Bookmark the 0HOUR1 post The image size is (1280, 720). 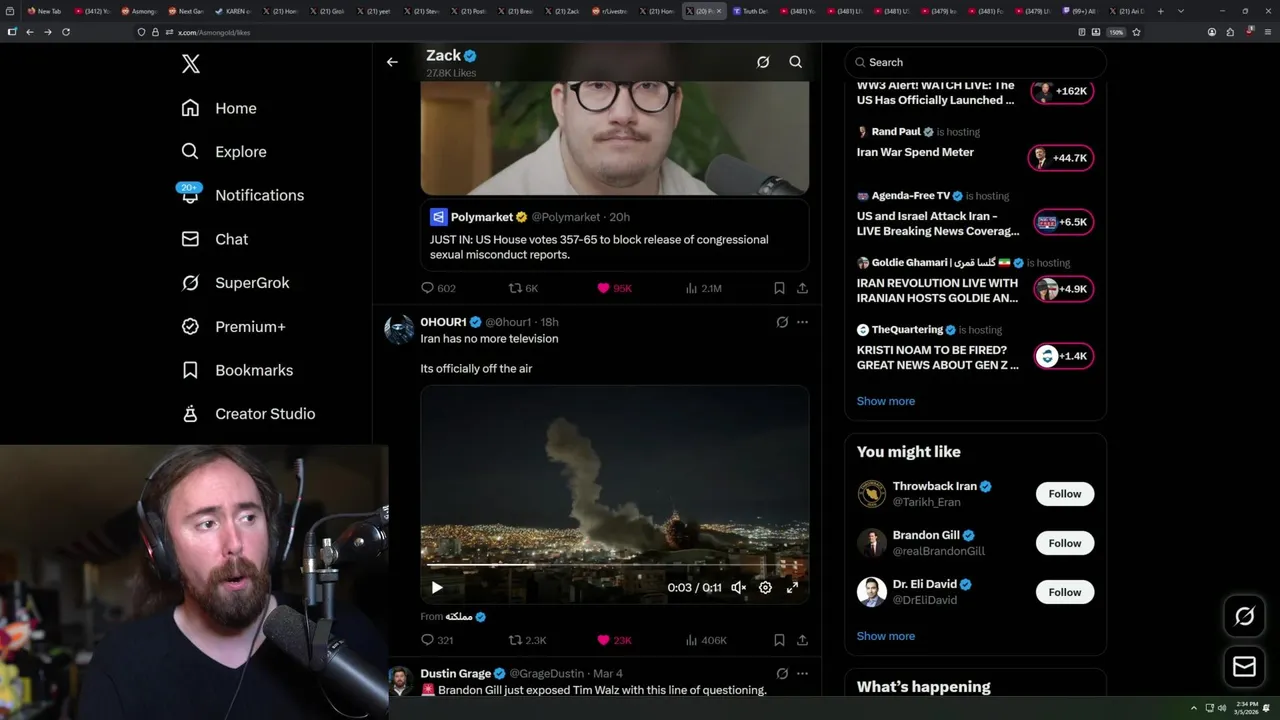[x=779, y=640]
